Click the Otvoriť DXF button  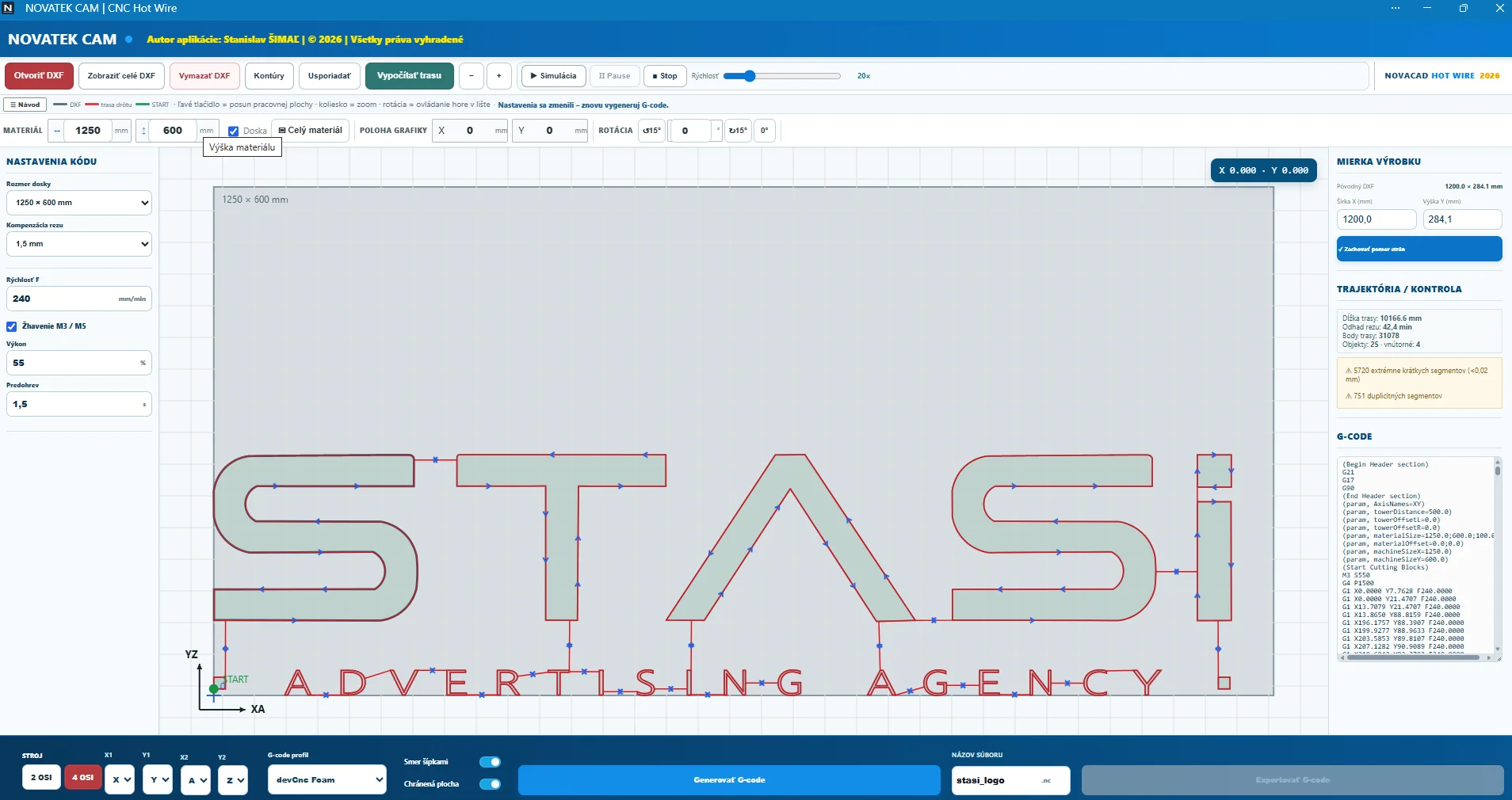click(x=39, y=76)
